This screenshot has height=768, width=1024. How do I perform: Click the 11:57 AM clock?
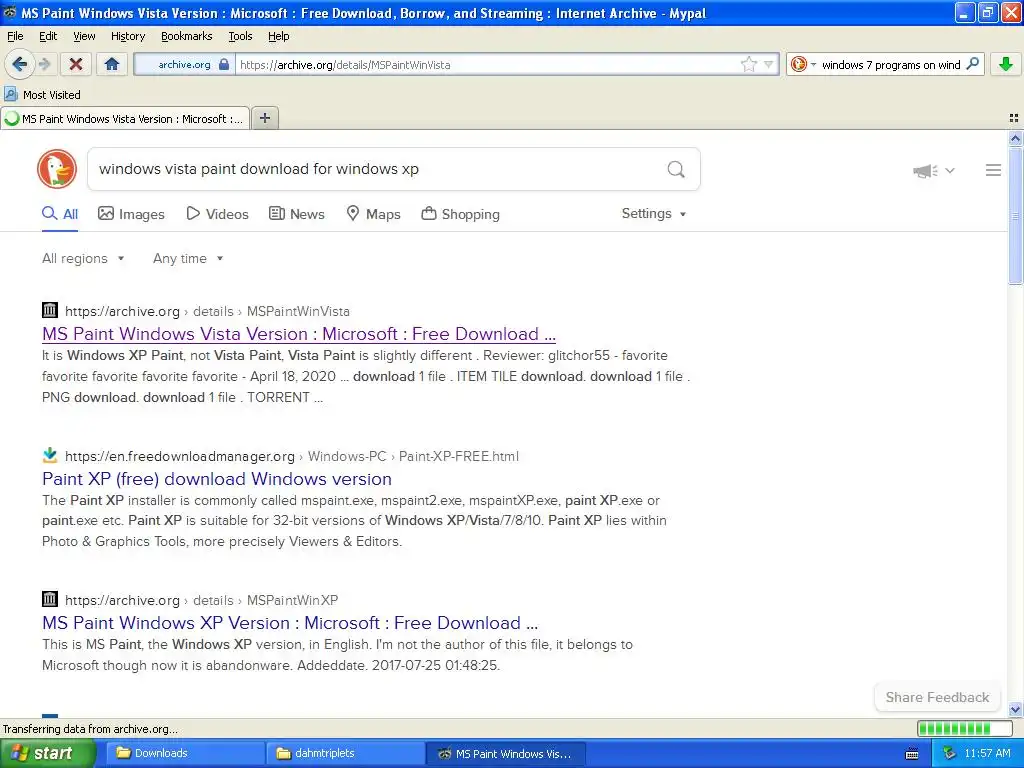(987, 754)
